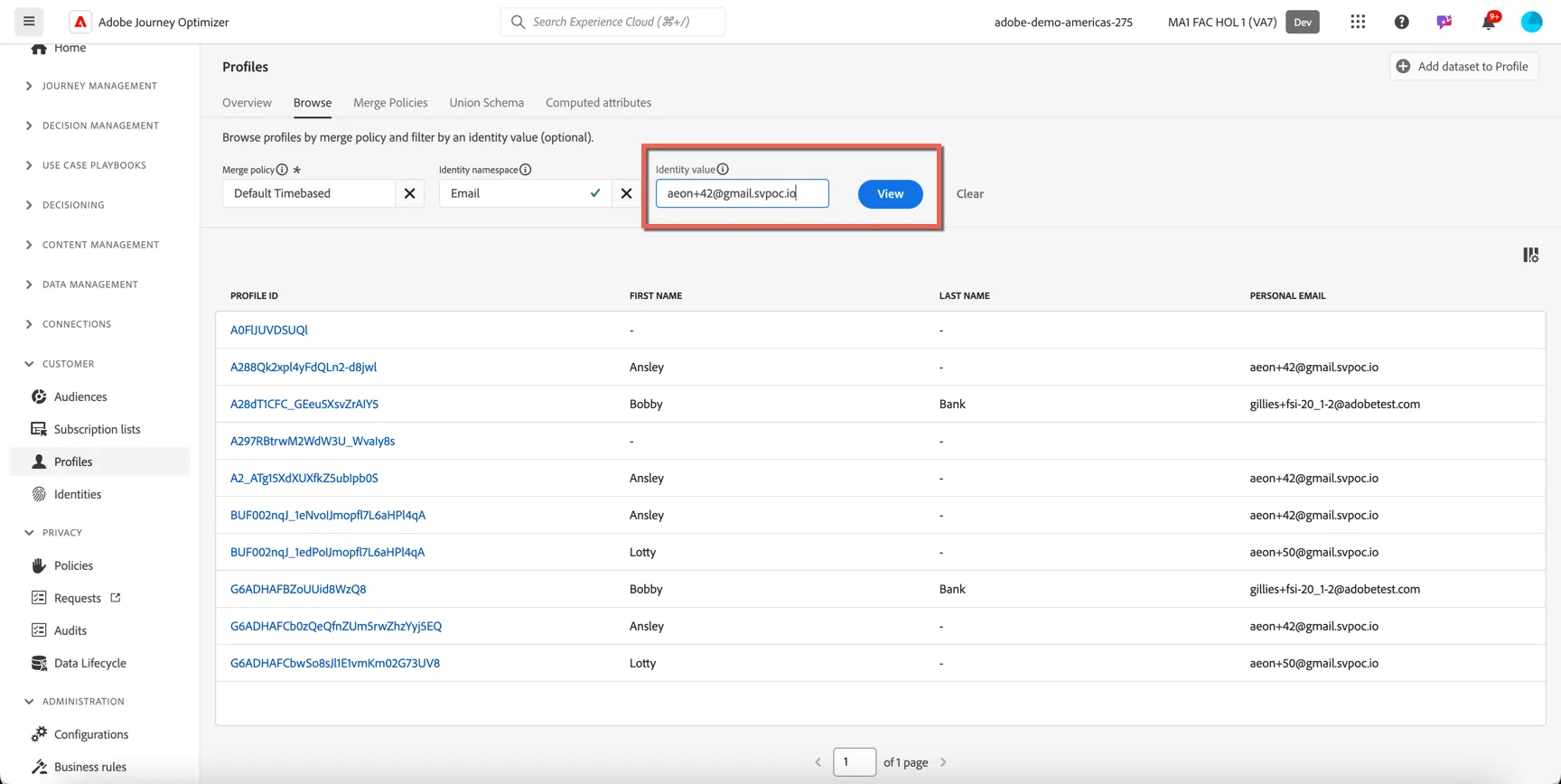Open Policies in the sidebar
Screen dimensions: 1561x784
pos(73,565)
